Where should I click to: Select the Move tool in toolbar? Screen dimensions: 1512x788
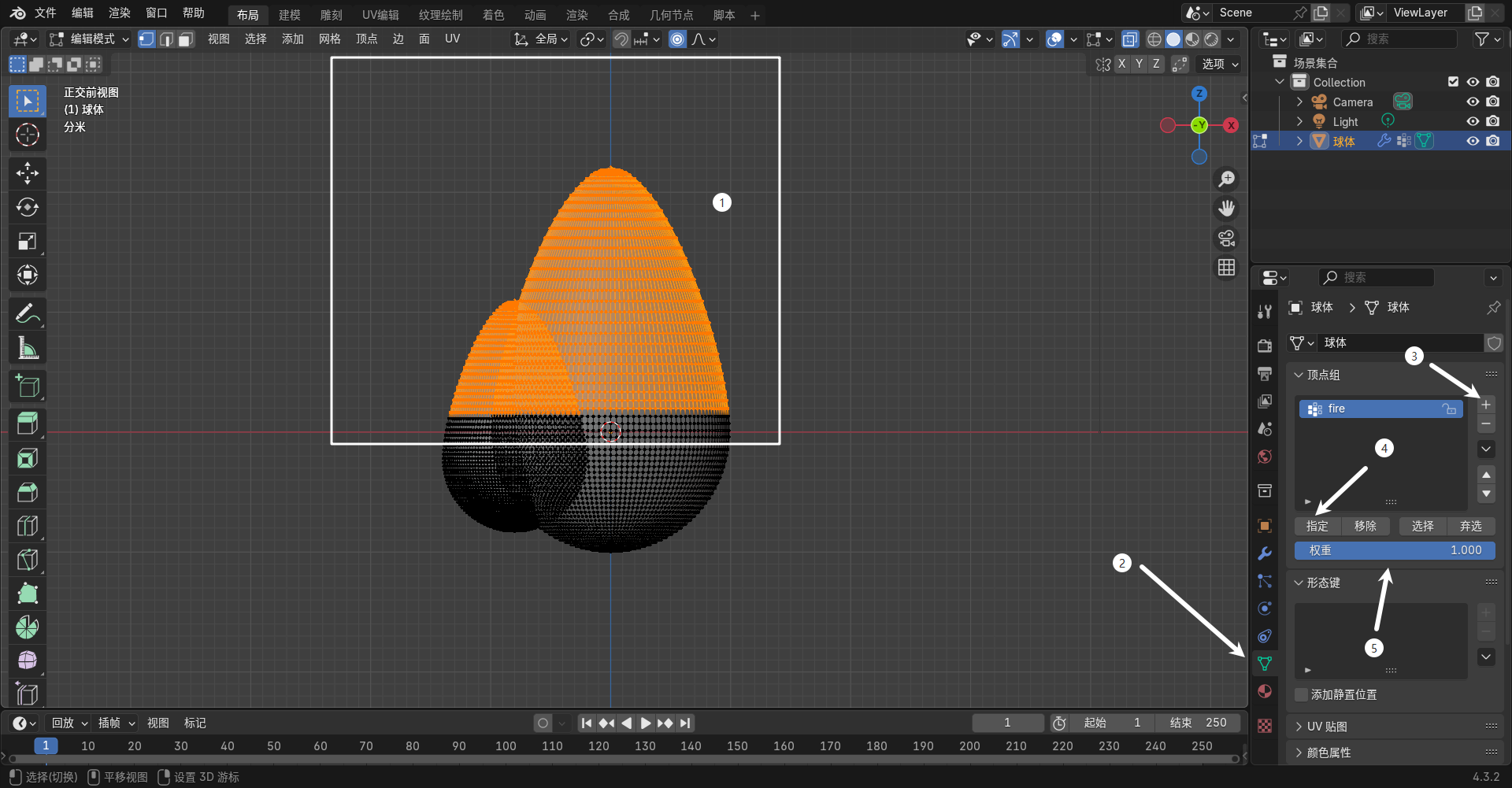pos(28,173)
